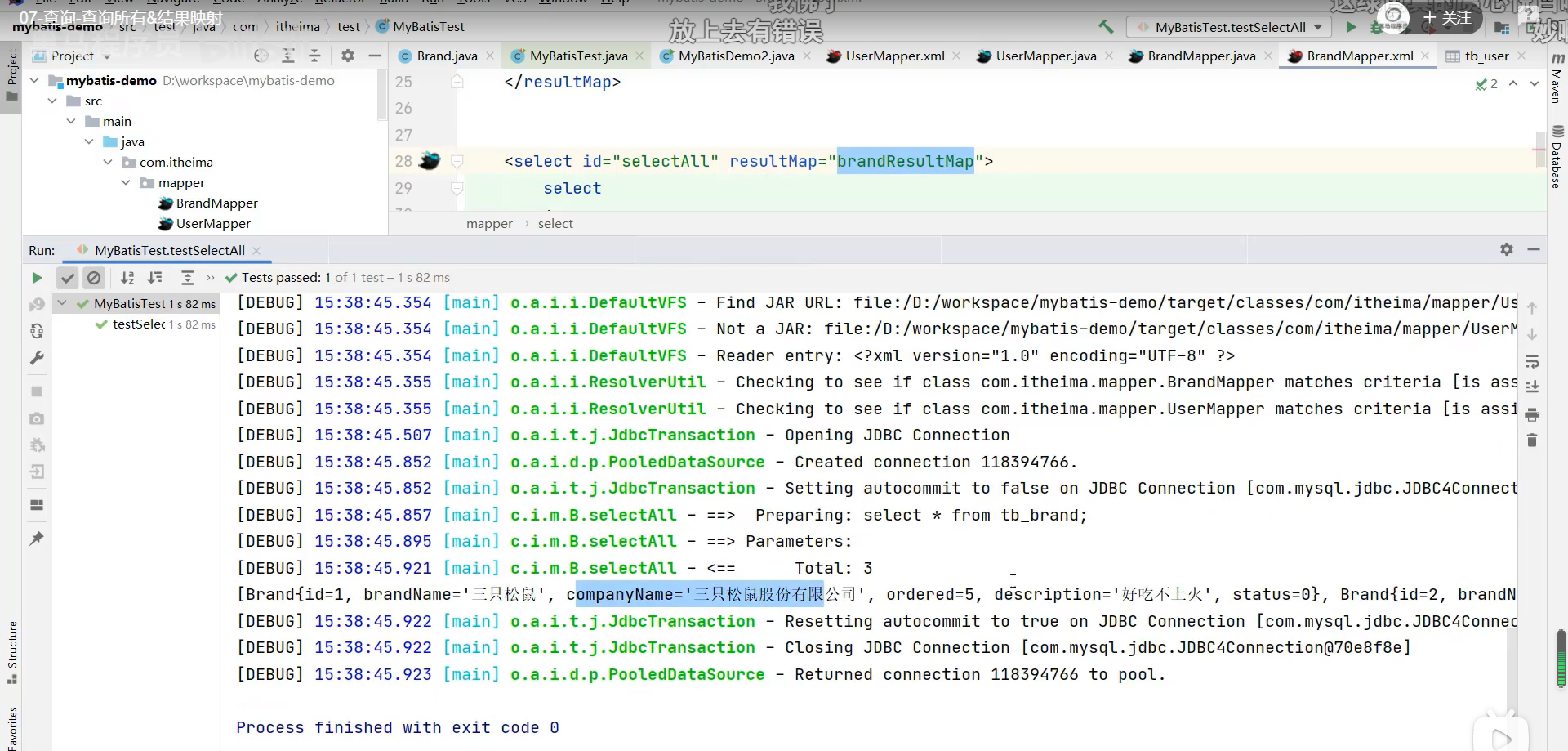Viewport: 1568px width, 751px height.
Task: Open the MyBatisTest.testSelectAll run configuration dropdown
Action: click(x=1231, y=27)
